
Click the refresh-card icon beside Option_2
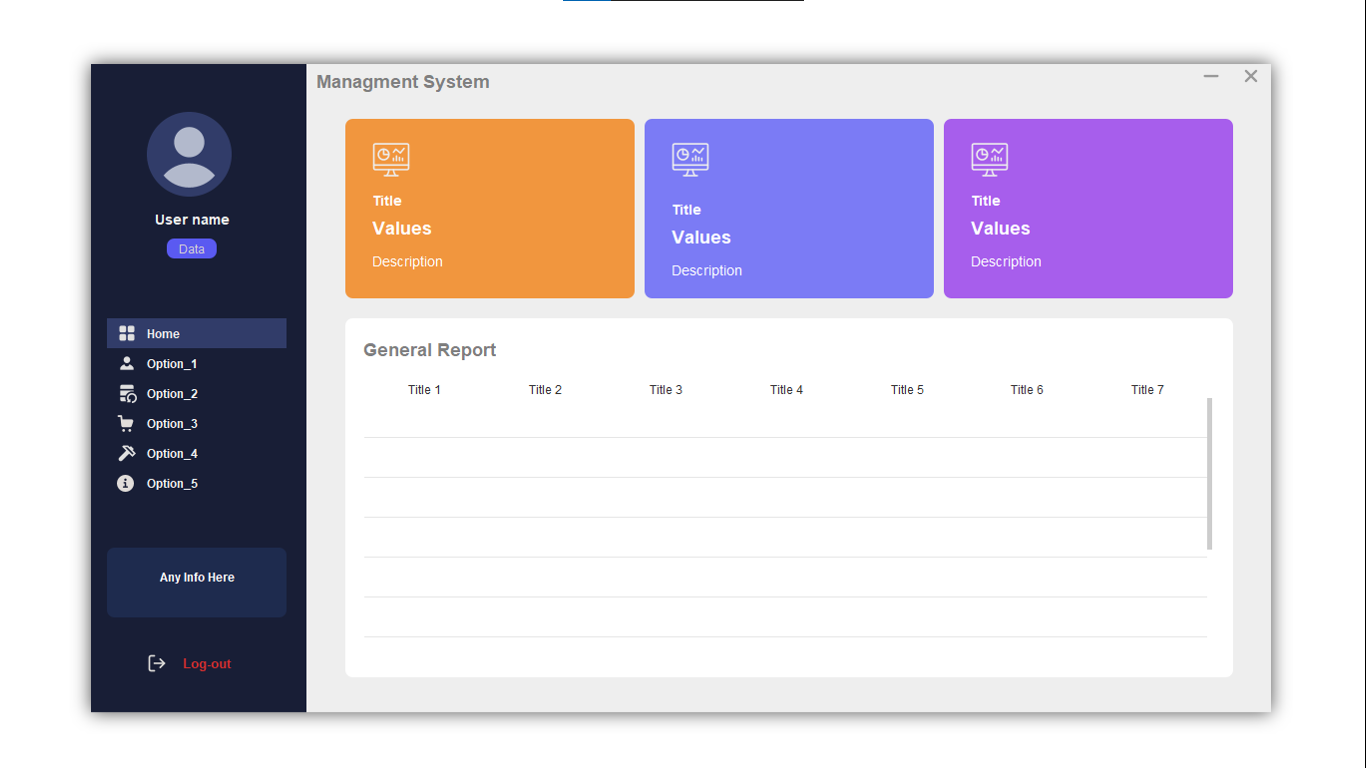click(x=127, y=393)
